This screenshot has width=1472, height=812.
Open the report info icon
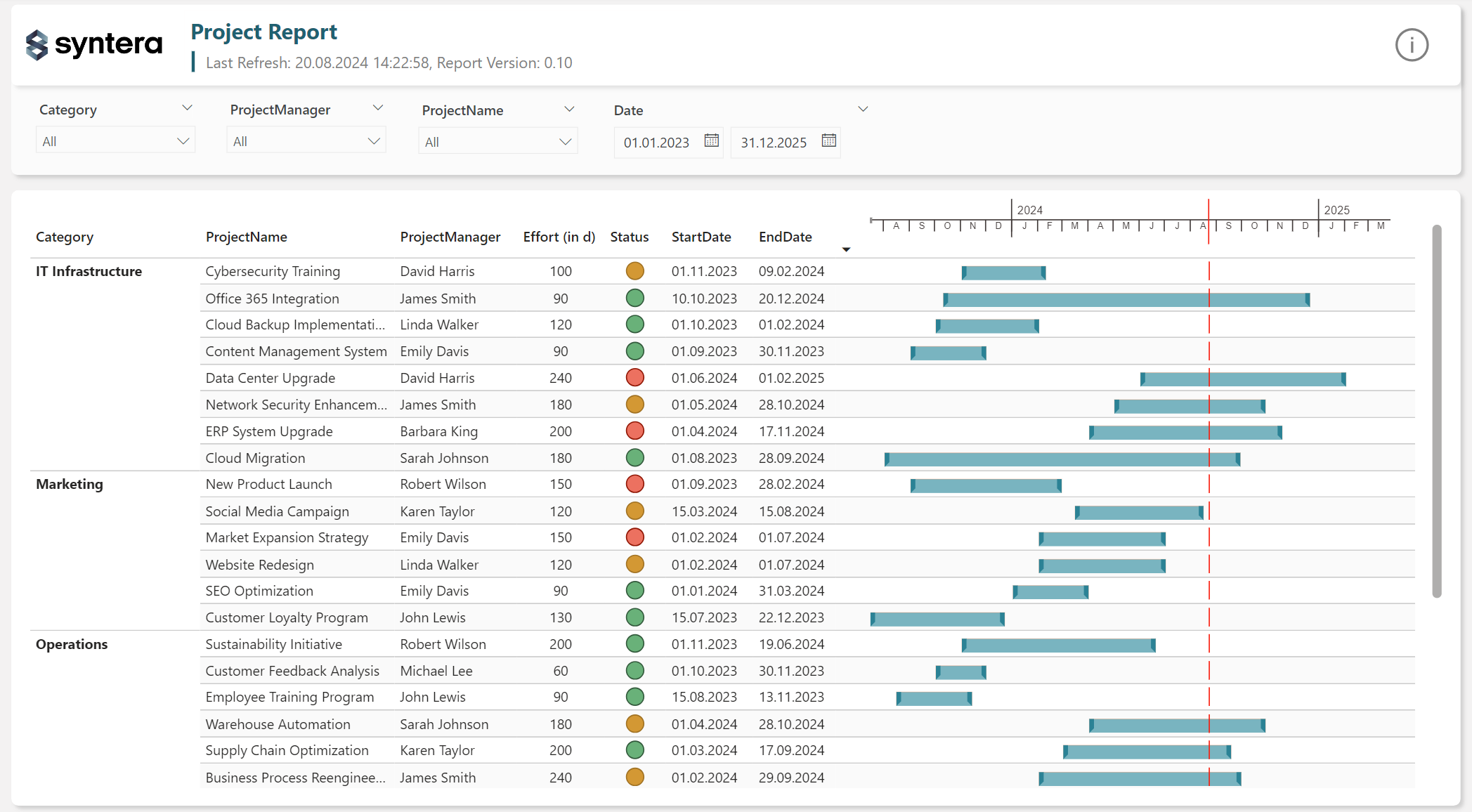(x=1412, y=44)
